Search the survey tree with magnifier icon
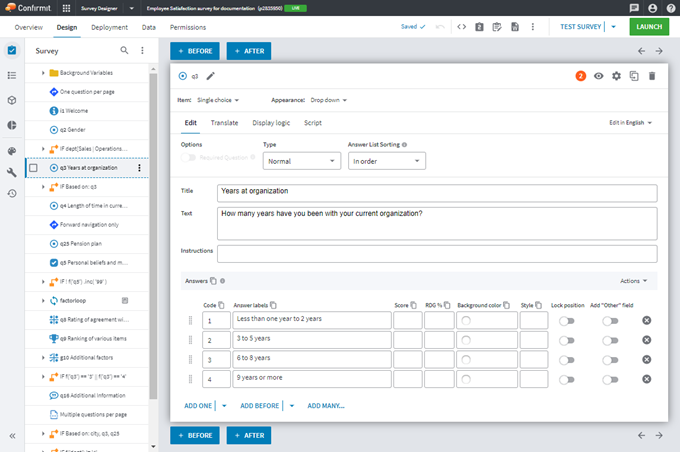The height and width of the screenshot is (452, 680). point(124,50)
